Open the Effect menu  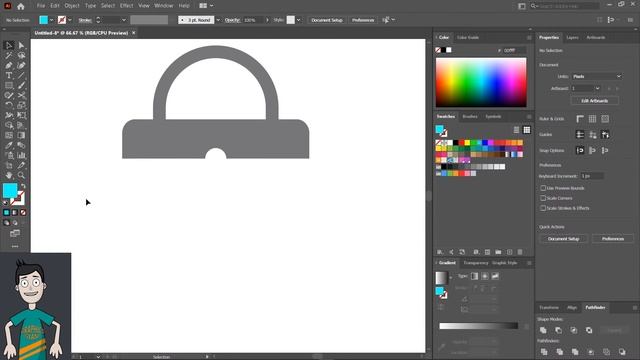[127, 6]
